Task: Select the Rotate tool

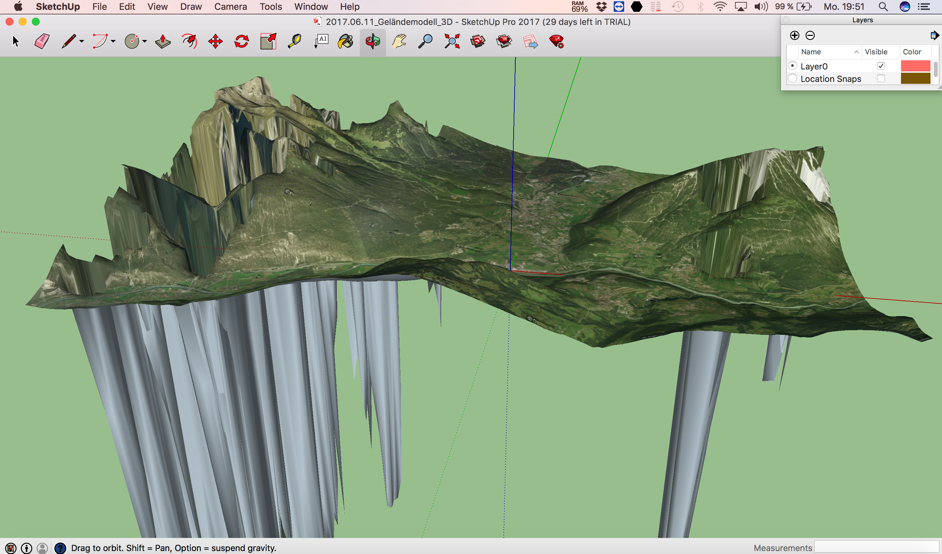Action: [x=241, y=42]
